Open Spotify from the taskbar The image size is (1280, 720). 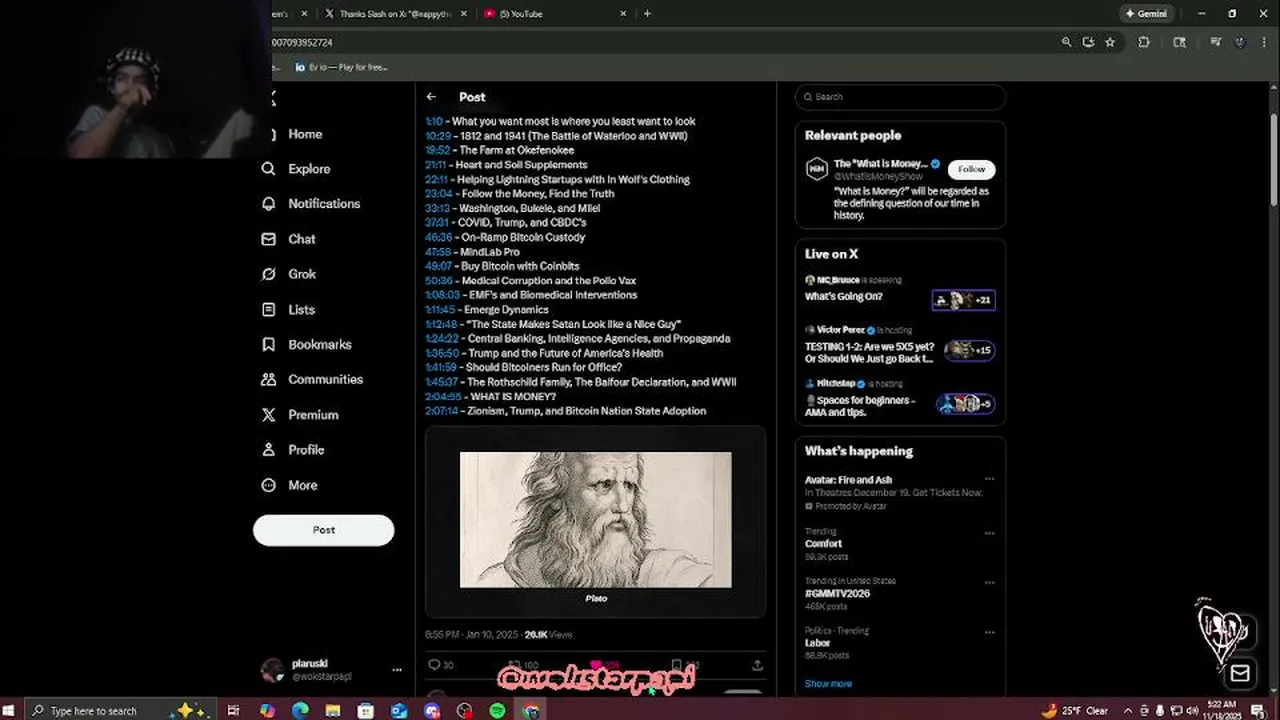click(497, 710)
